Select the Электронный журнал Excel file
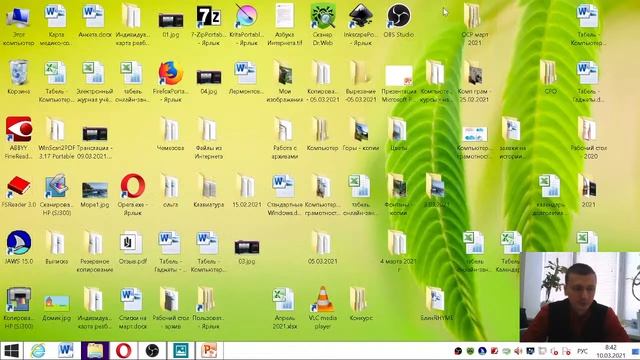This screenshot has height=360, width=640. pyautogui.click(x=94, y=73)
